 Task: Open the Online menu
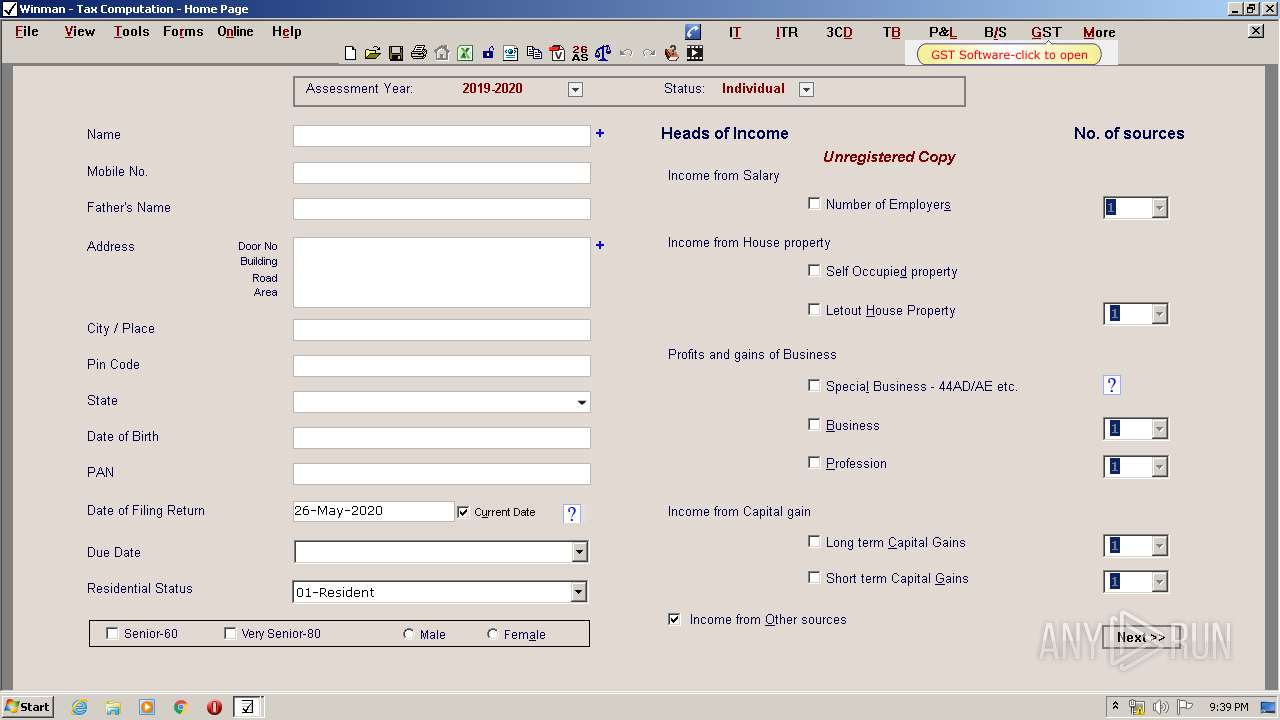coord(236,31)
